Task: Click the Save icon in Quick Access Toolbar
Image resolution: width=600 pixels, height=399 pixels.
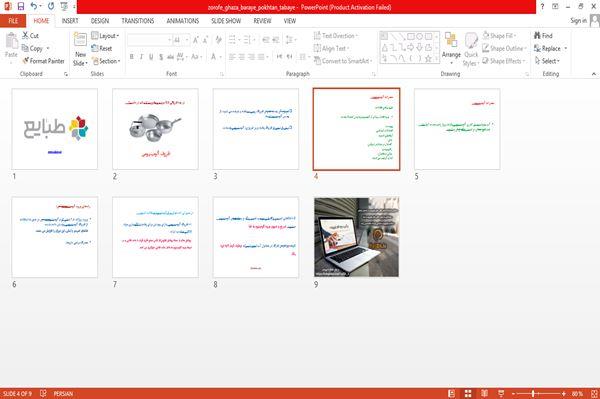Action: 21,7
